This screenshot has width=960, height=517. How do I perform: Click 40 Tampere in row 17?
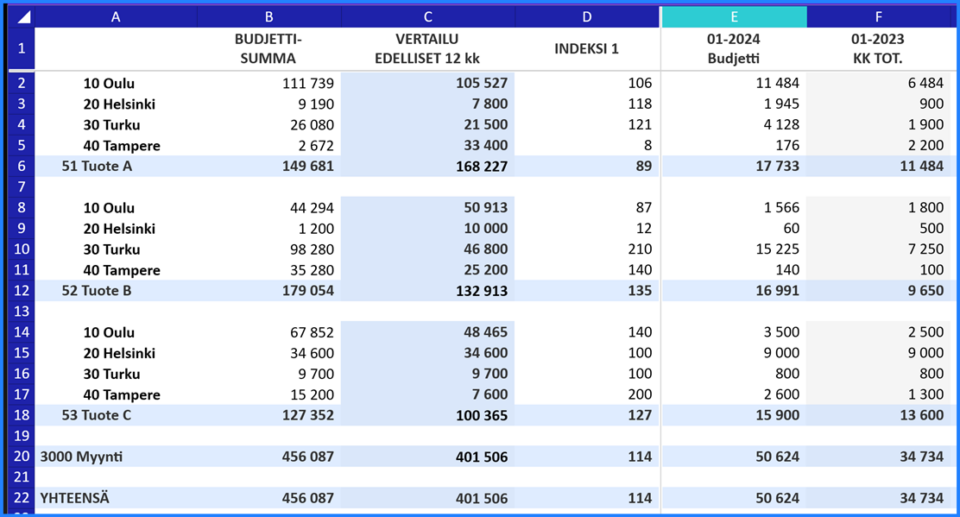click(x=116, y=394)
